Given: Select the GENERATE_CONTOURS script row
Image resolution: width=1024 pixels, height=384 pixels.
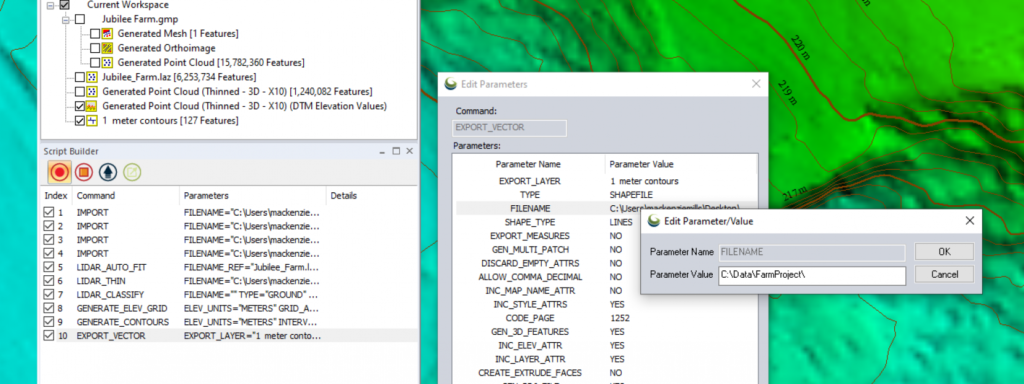Looking at the screenshot, I should [229, 322].
